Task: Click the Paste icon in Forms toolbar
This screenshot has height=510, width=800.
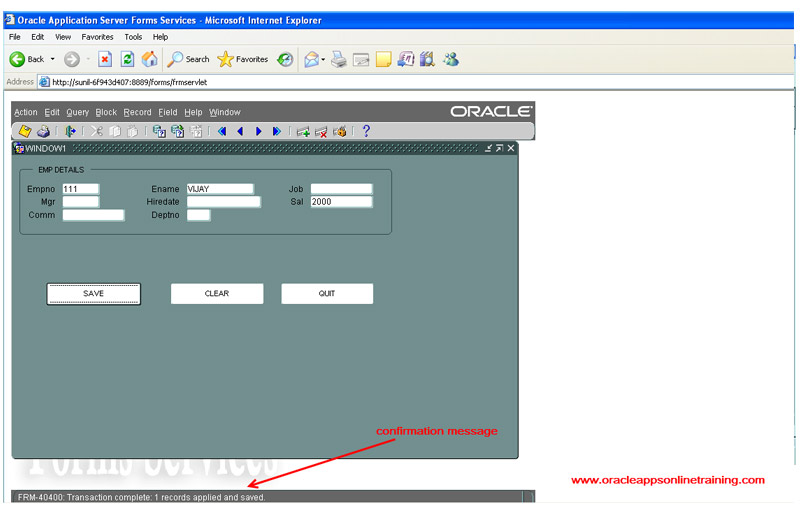Action: click(133, 132)
